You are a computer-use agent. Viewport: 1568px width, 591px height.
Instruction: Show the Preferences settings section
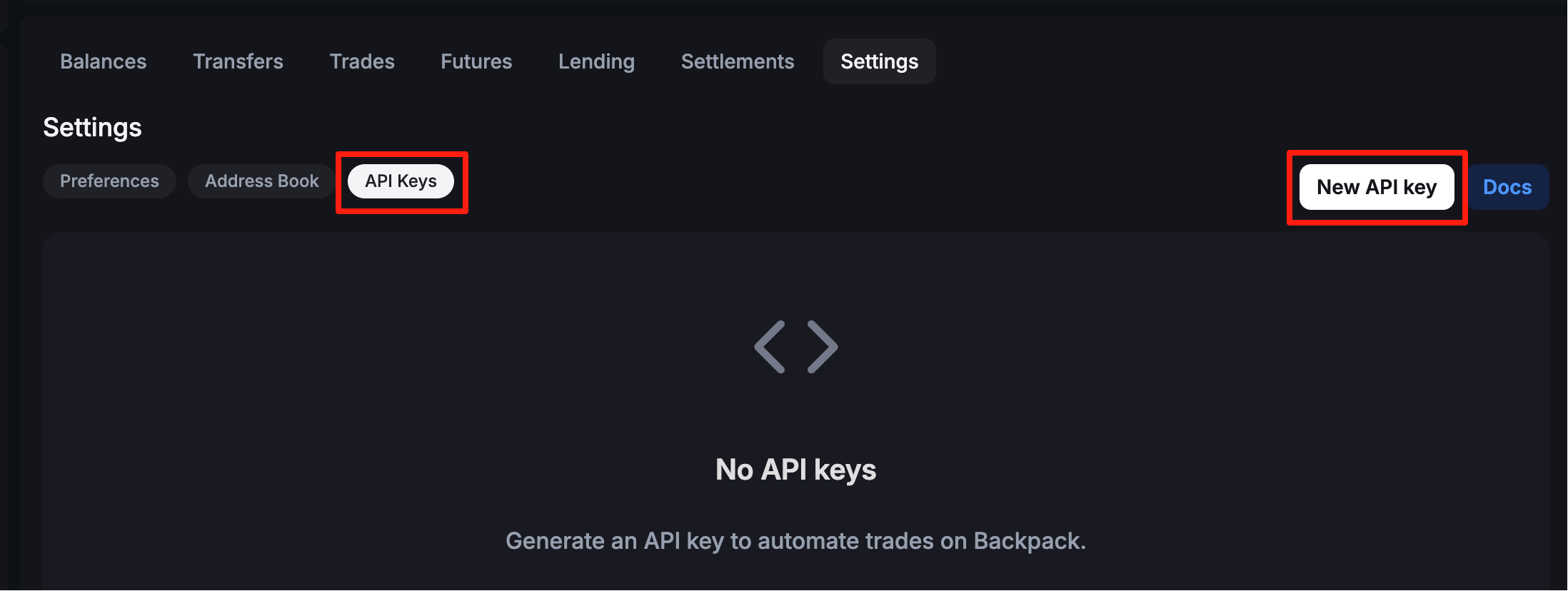click(109, 181)
